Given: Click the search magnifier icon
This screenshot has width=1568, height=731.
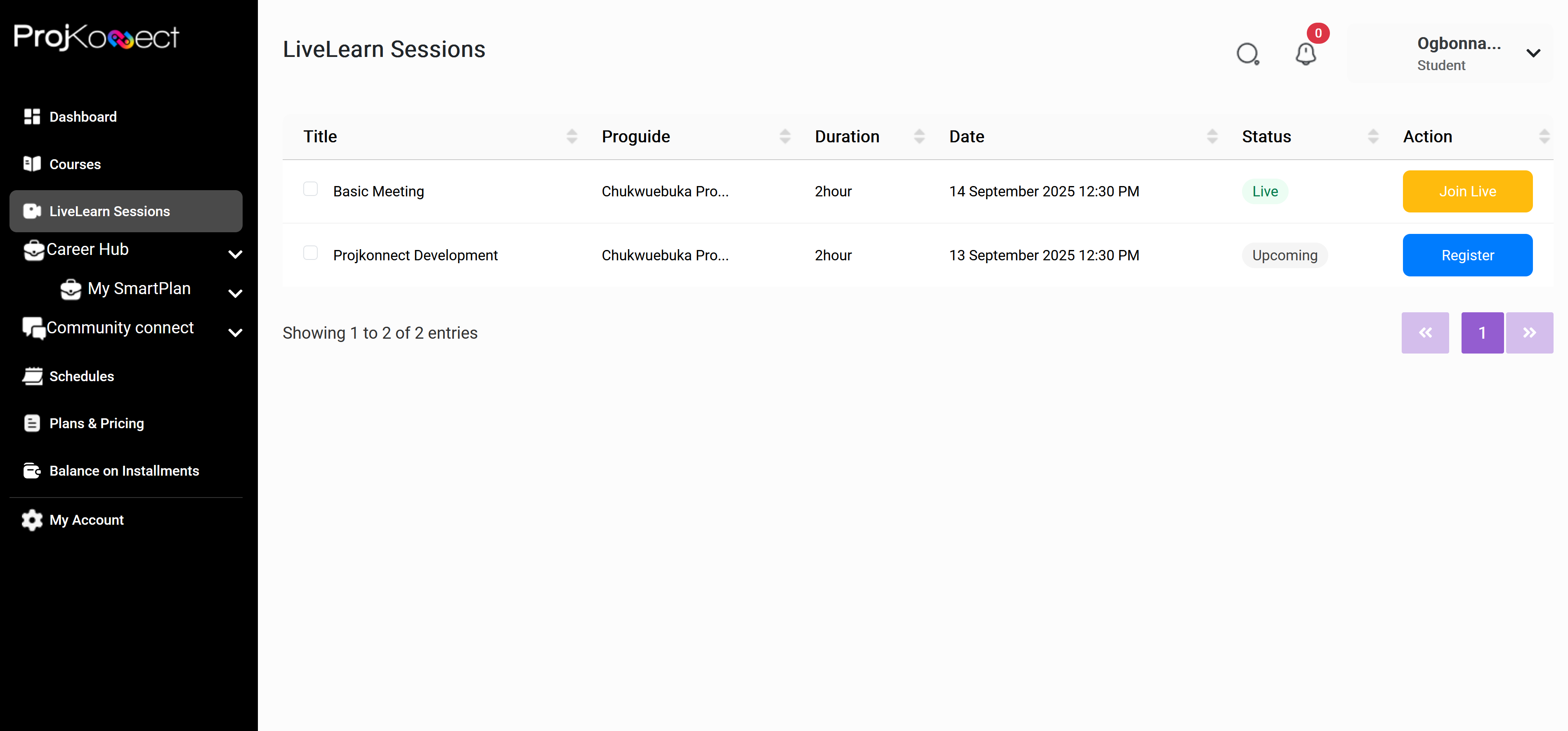Looking at the screenshot, I should [1247, 54].
